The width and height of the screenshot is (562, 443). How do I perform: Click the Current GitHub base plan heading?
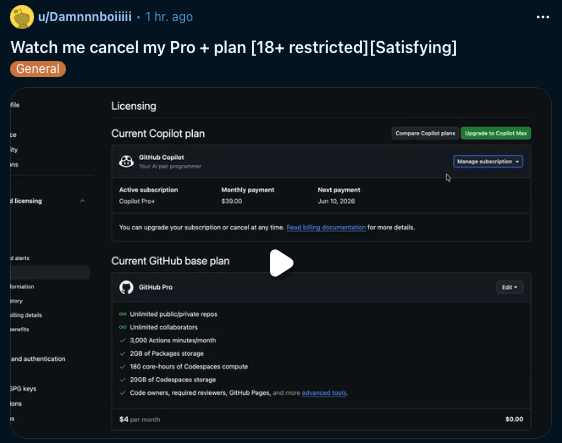click(x=170, y=261)
